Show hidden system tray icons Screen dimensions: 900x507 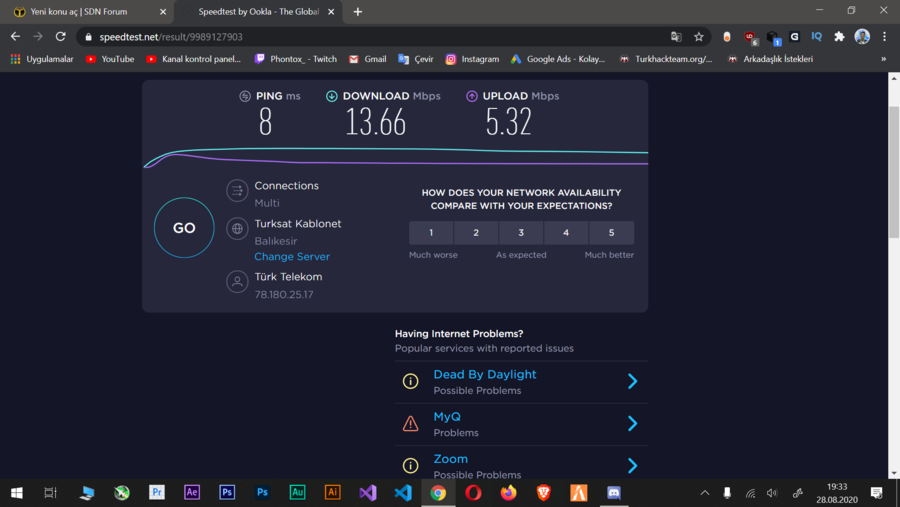(x=705, y=493)
